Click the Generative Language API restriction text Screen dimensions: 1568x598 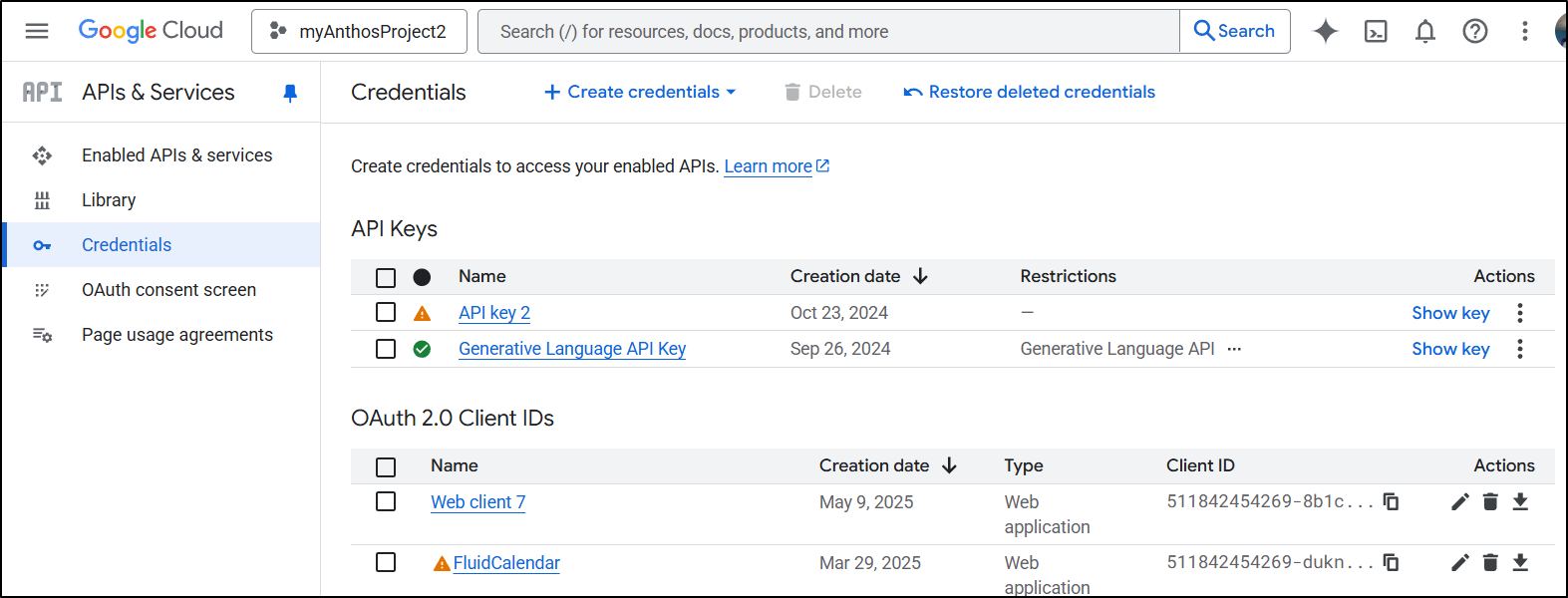coord(1117,349)
